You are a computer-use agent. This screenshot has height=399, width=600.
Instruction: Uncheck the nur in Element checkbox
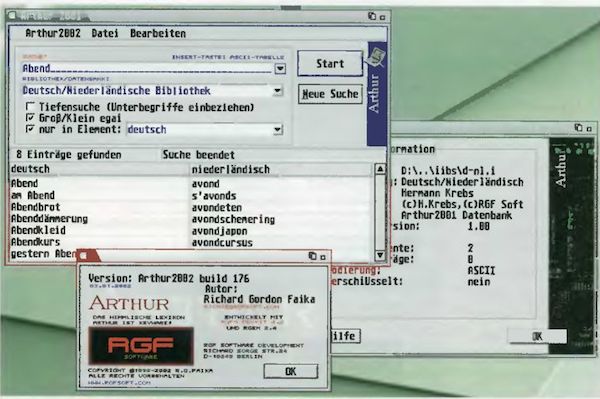coord(30,129)
